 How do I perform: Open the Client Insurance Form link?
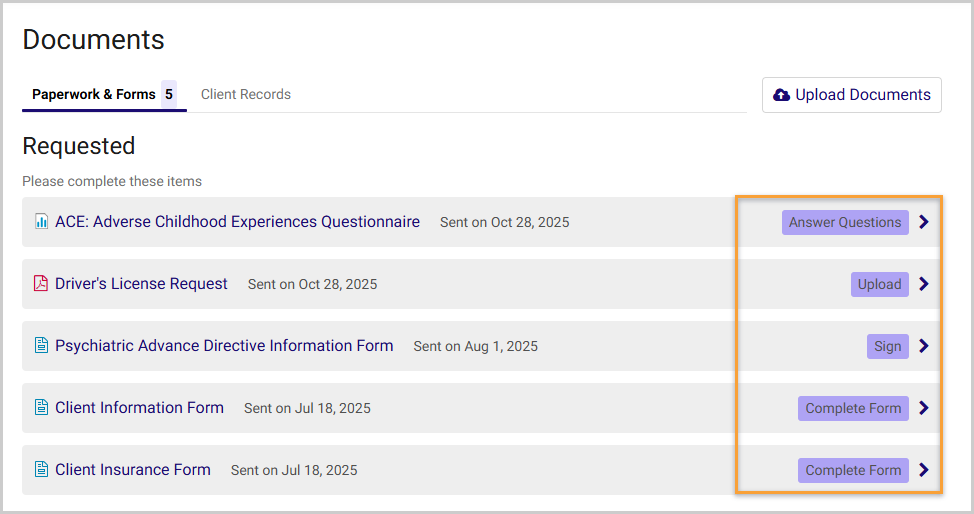click(x=133, y=470)
